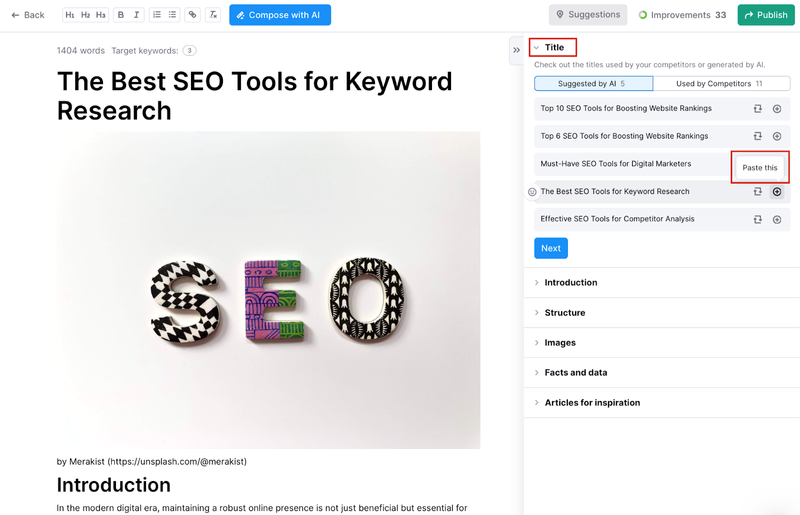Apply Heading 1 format icon
This screenshot has width=800, height=515.
70,15
